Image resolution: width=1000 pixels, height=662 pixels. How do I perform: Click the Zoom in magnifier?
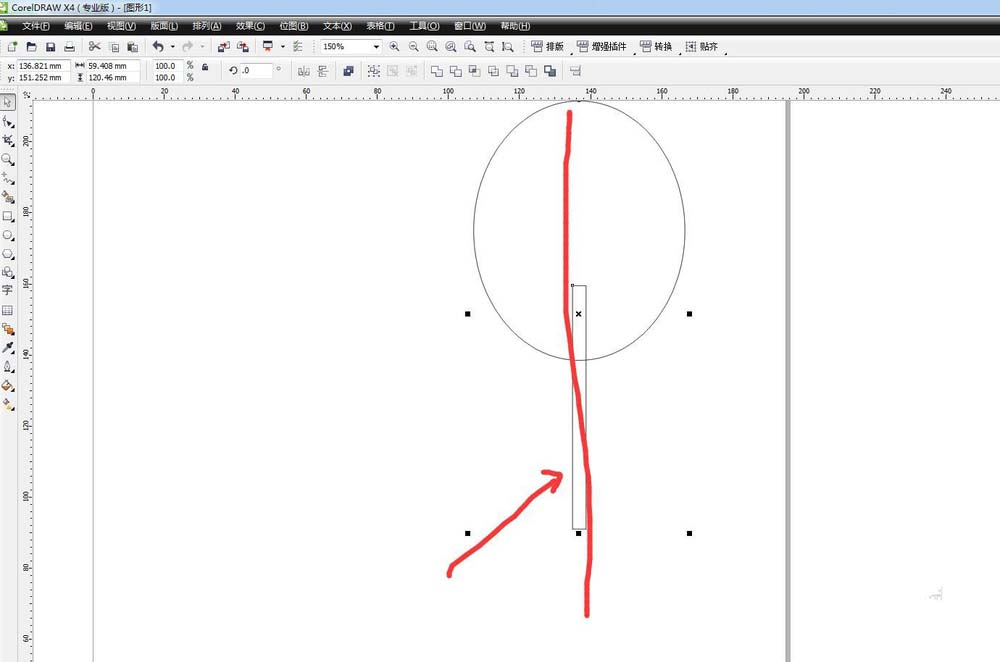click(x=395, y=47)
